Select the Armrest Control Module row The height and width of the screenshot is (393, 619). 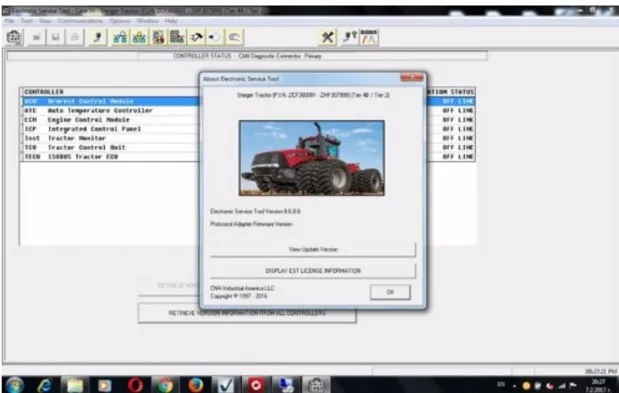tap(248, 101)
